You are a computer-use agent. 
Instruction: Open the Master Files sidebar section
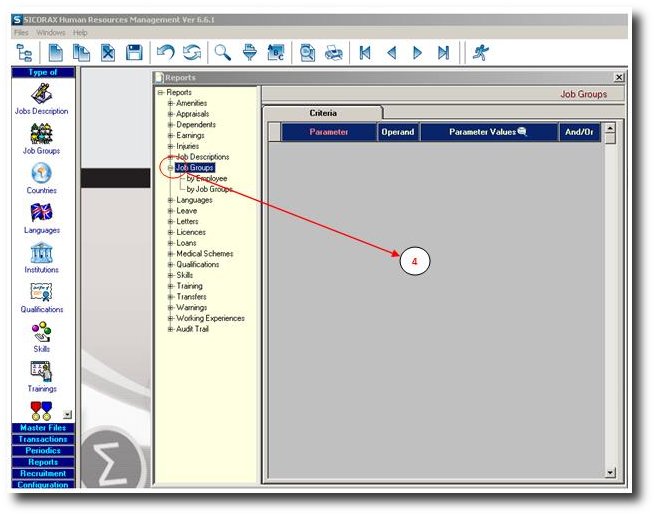pyautogui.click(x=42, y=428)
